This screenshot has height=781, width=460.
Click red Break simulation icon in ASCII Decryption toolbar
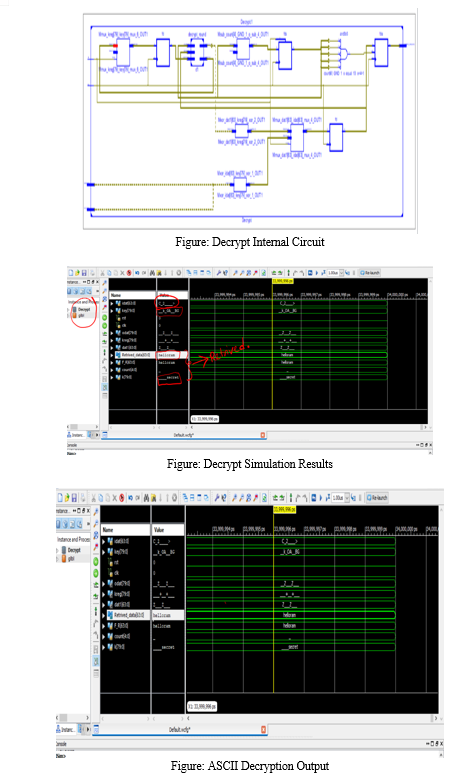pyautogui.click(x=121, y=498)
